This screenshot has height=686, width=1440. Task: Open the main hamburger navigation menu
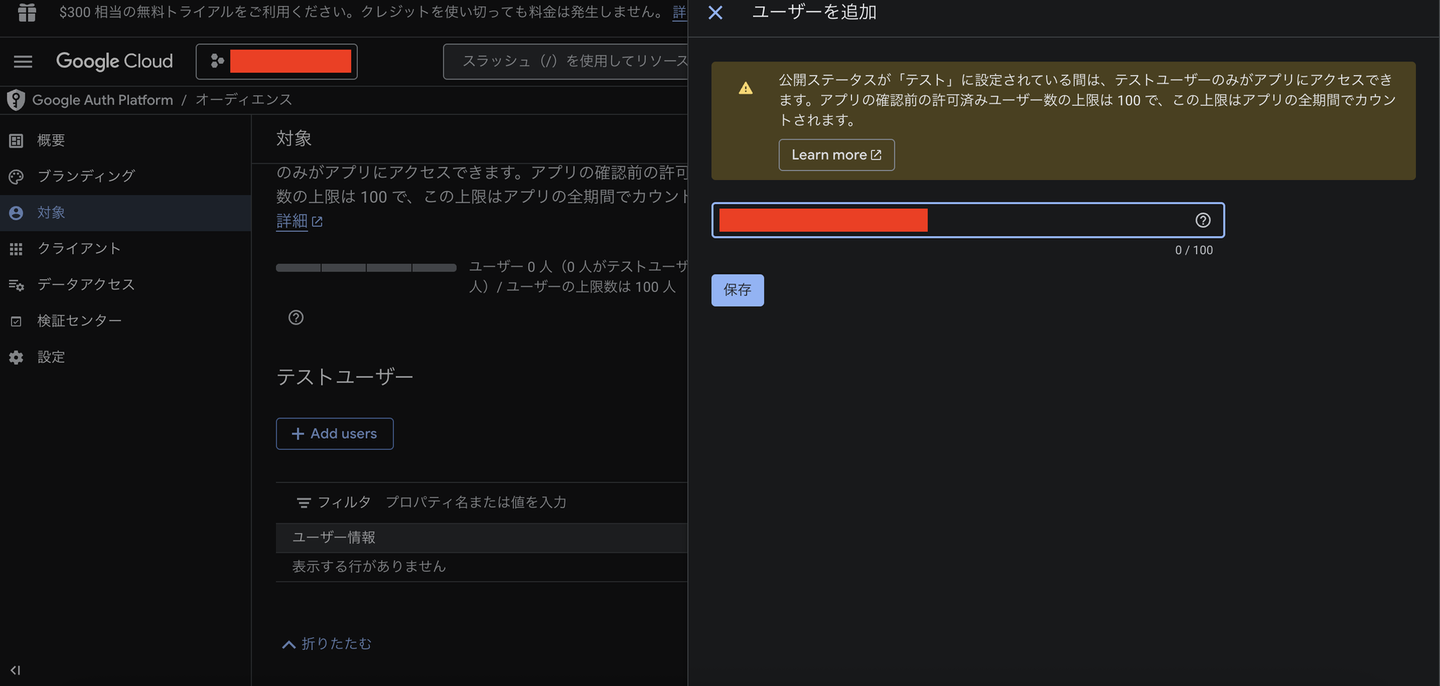pyautogui.click(x=23, y=62)
